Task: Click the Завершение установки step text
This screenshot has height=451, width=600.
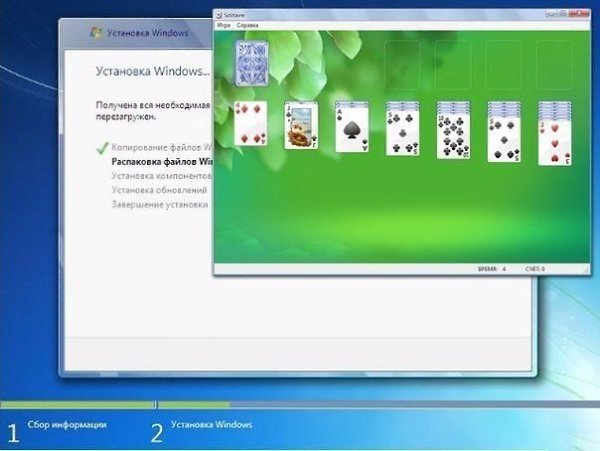Action: (x=160, y=205)
